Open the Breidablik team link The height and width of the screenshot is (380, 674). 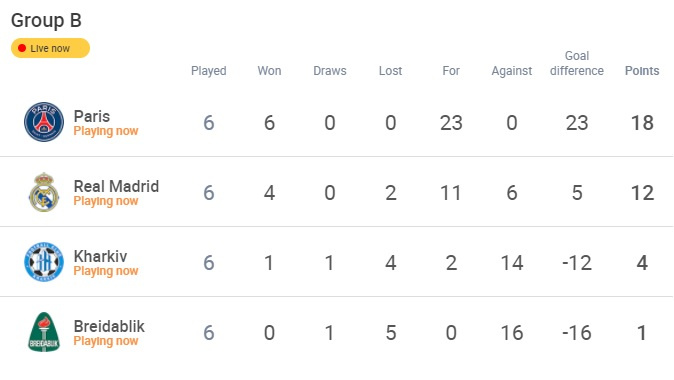pyautogui.click(x=109, y=326)
